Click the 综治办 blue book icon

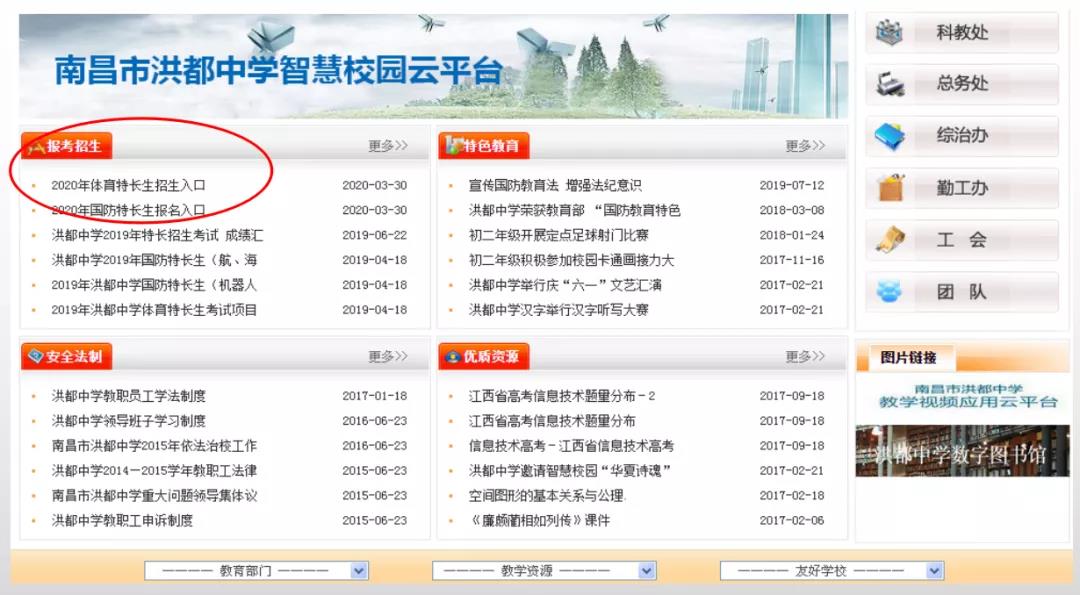889,136
